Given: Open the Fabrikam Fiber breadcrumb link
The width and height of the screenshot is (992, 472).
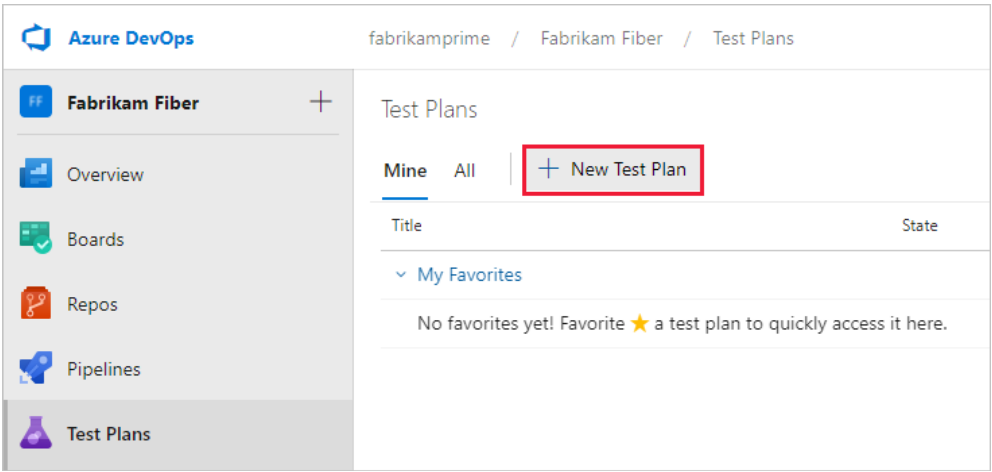Looking at the screenshot, I should [601, 39].
